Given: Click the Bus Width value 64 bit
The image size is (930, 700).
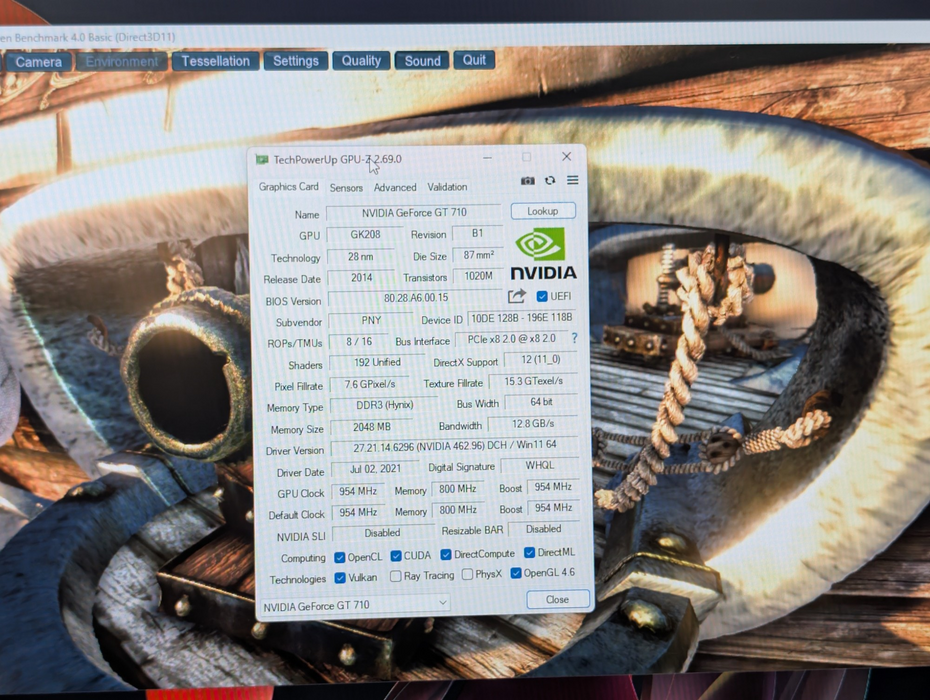Looking at the screenshot, I should coord(541,402).
